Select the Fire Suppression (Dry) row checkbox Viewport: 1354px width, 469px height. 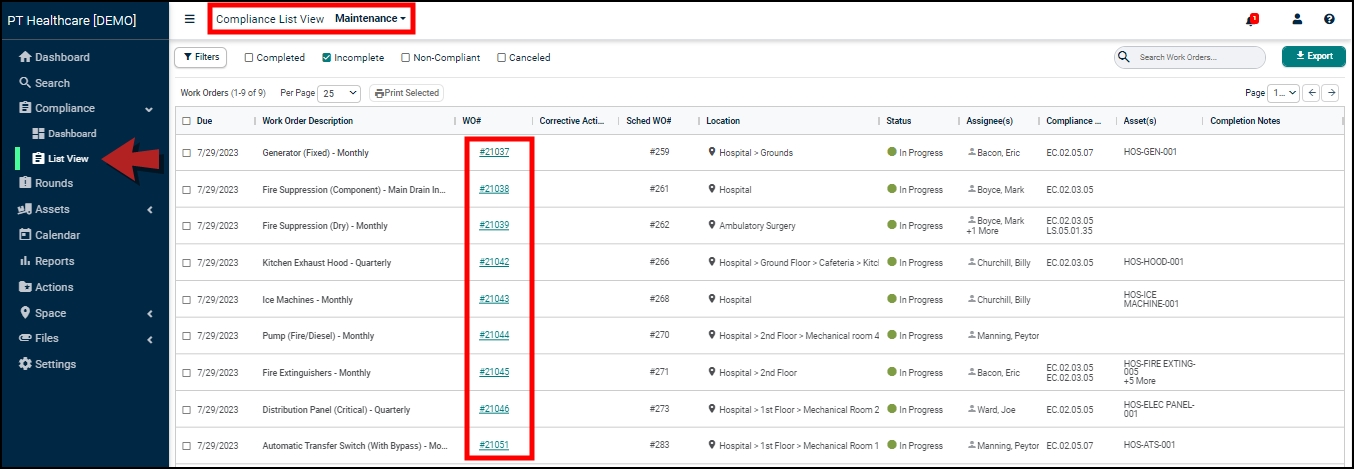pos(187,226)
